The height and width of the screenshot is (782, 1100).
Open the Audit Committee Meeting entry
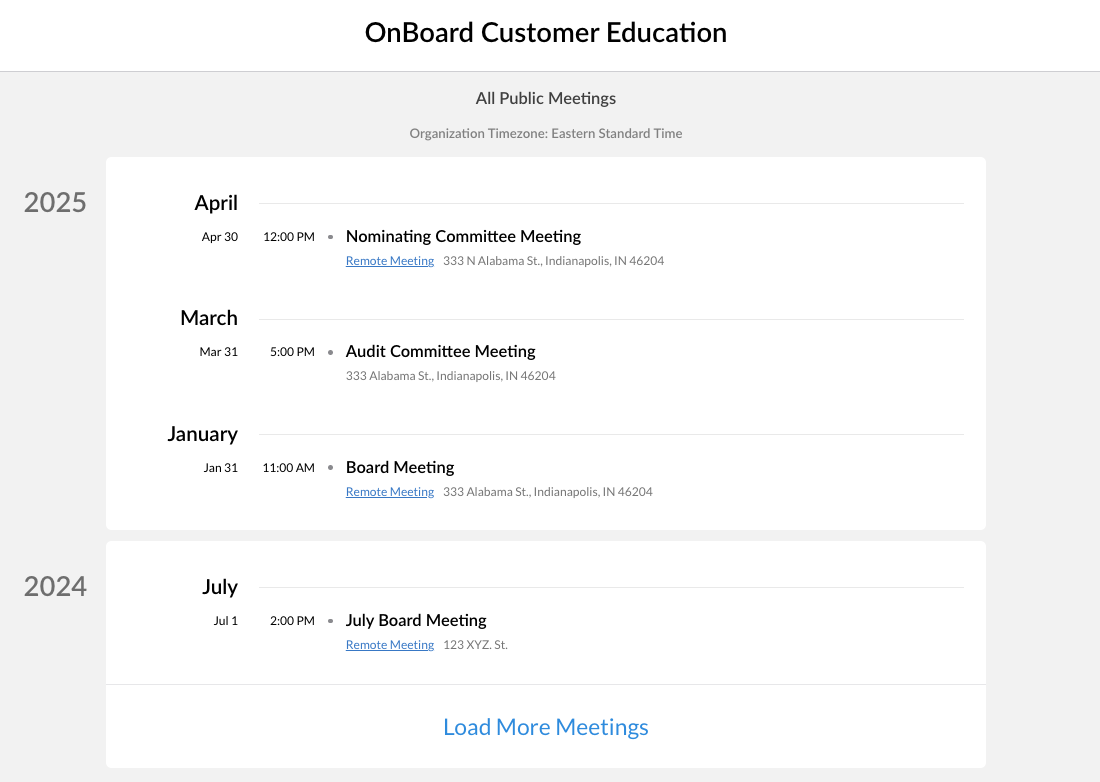point(440,352)
